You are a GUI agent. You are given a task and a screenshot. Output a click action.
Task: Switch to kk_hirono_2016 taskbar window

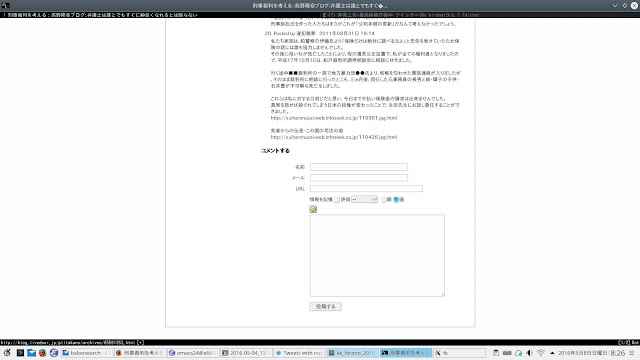pyautogui.click(x=353, y=353)
